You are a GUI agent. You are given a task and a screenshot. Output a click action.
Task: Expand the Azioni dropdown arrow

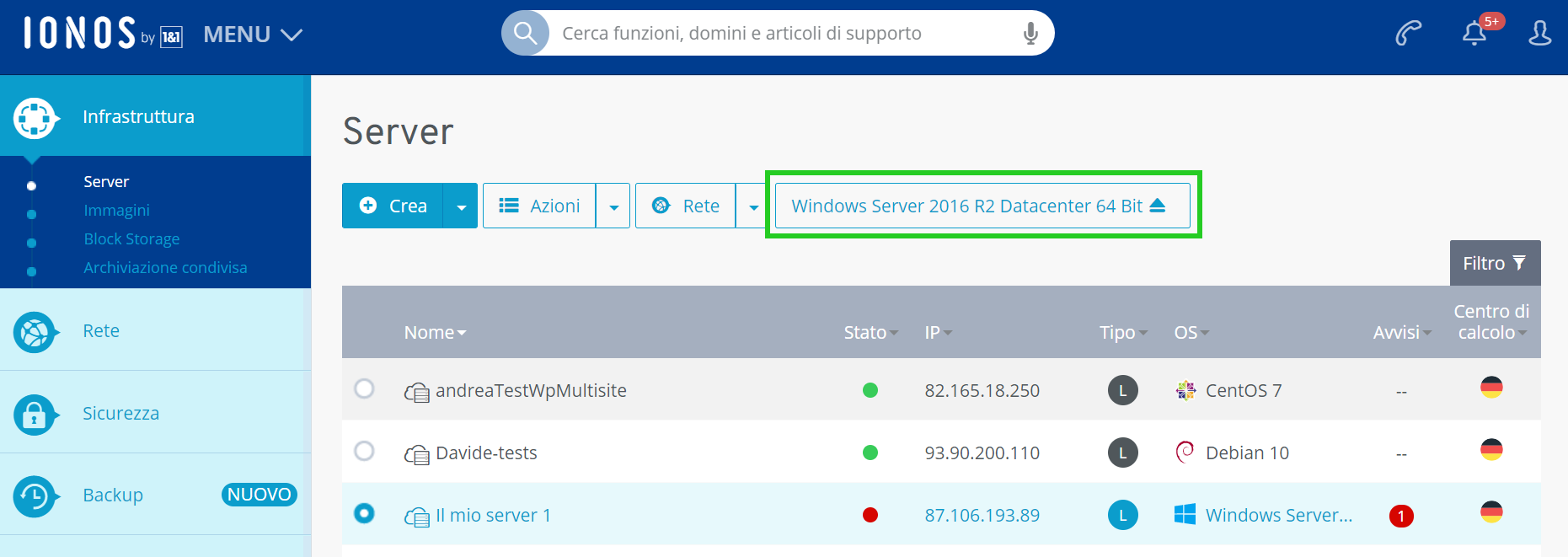[613, 206]
